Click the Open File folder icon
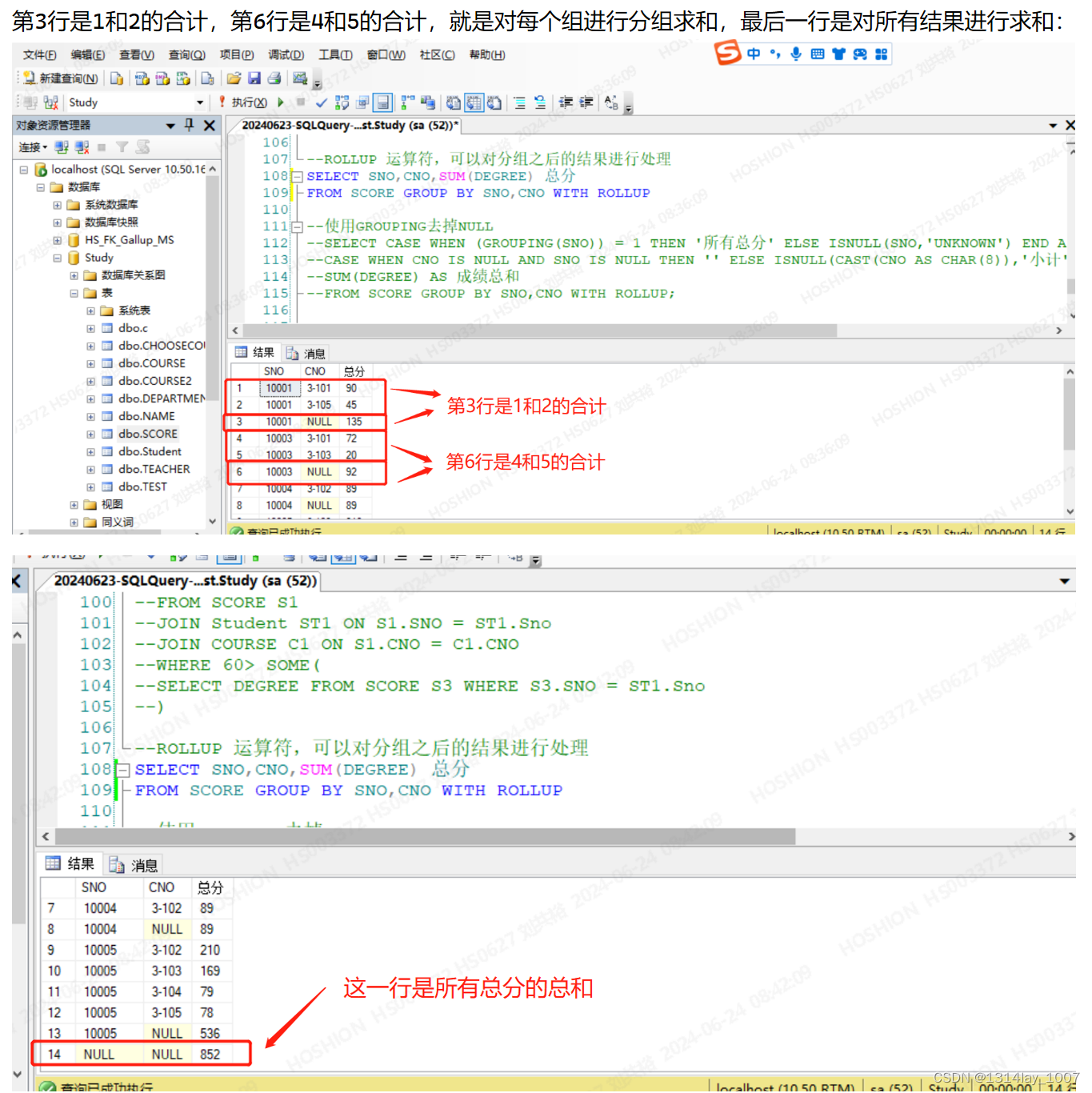Viewport: 1092px width, 1093px height. click(234, 78)
